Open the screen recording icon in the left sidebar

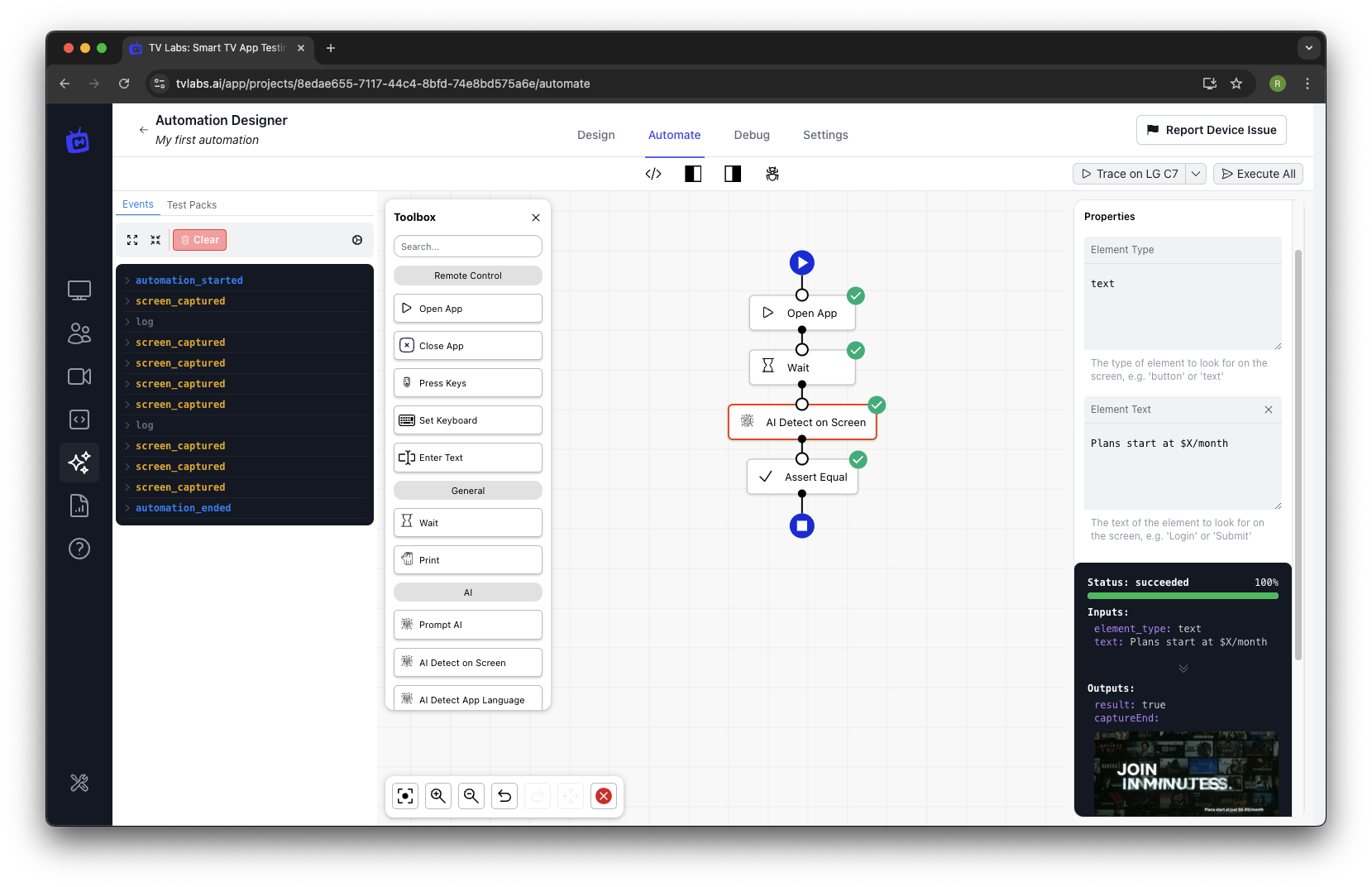pyautogui.click(x=79, y=376)
